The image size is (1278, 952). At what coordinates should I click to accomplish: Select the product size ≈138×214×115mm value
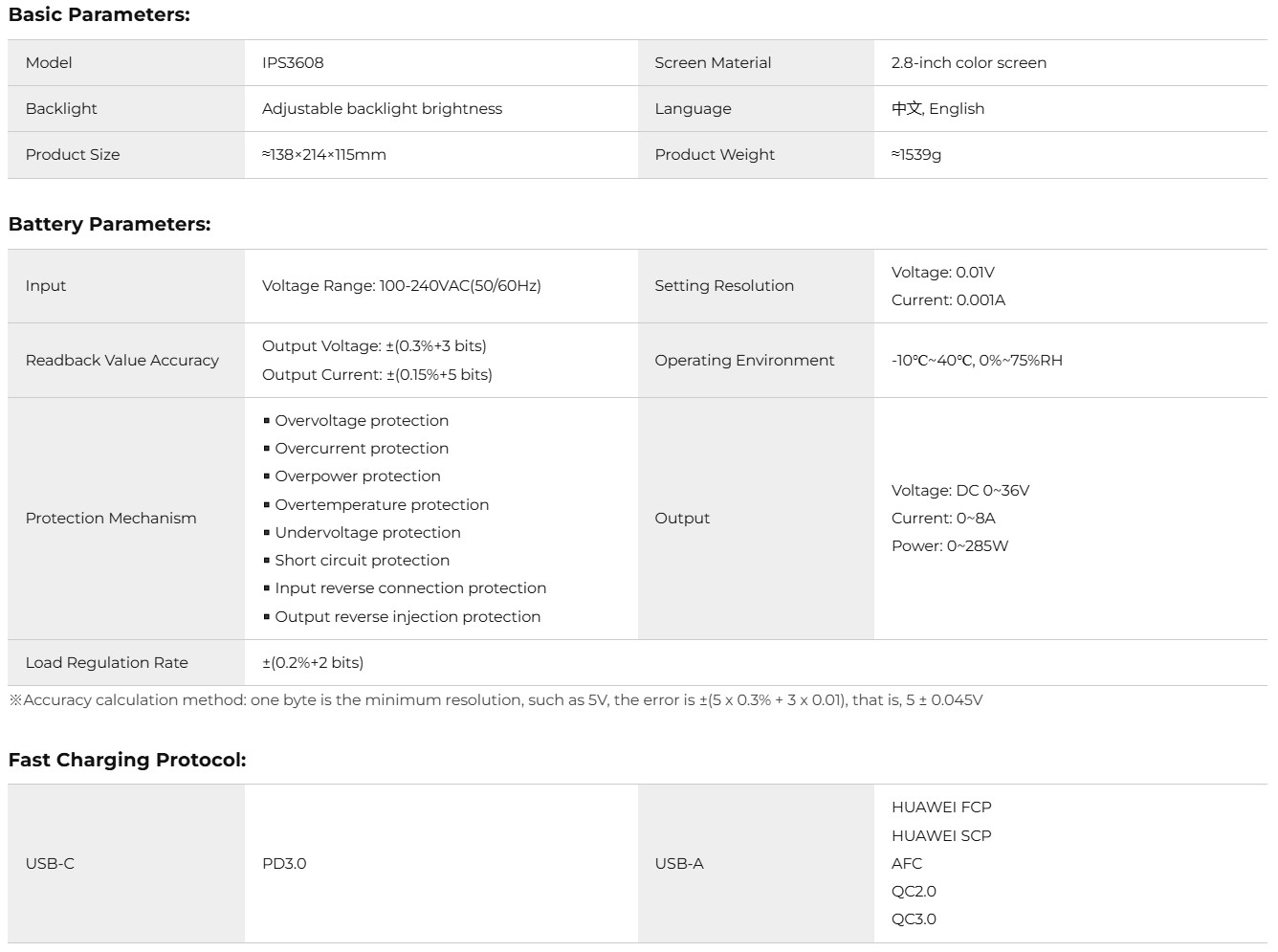point(324,154)
